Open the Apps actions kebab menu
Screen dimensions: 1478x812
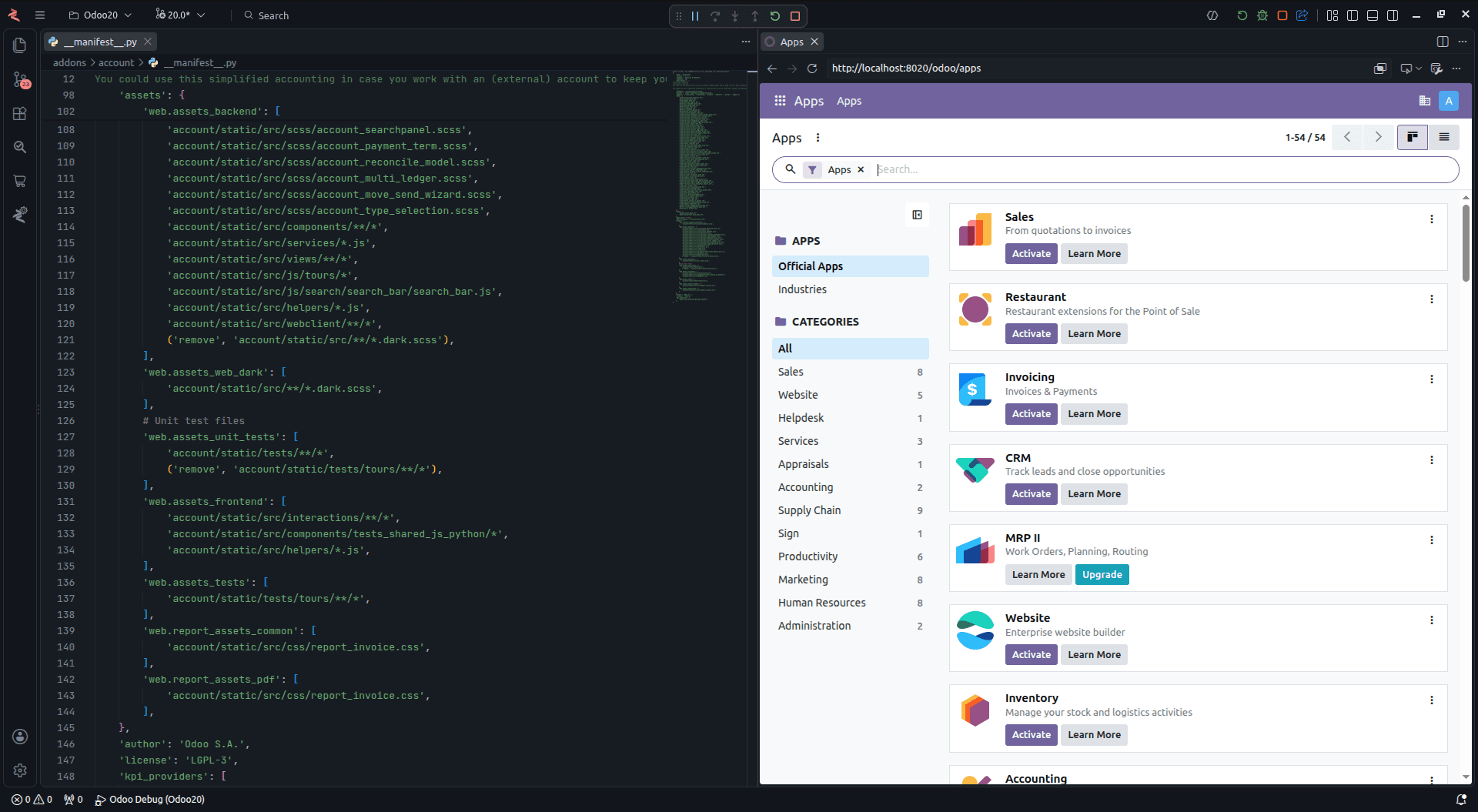tap(818, 138)
